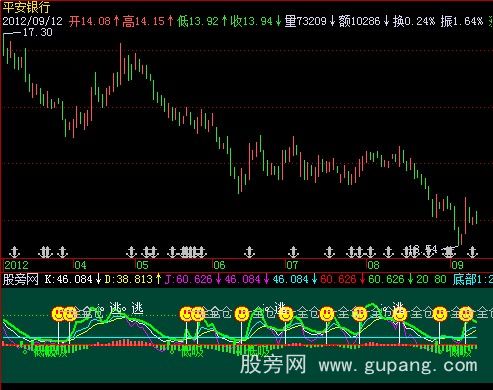Viewport: 493px width, 390px height.
Task: Select the 05 month marker on time axis
Action: [x=142, y=265]
